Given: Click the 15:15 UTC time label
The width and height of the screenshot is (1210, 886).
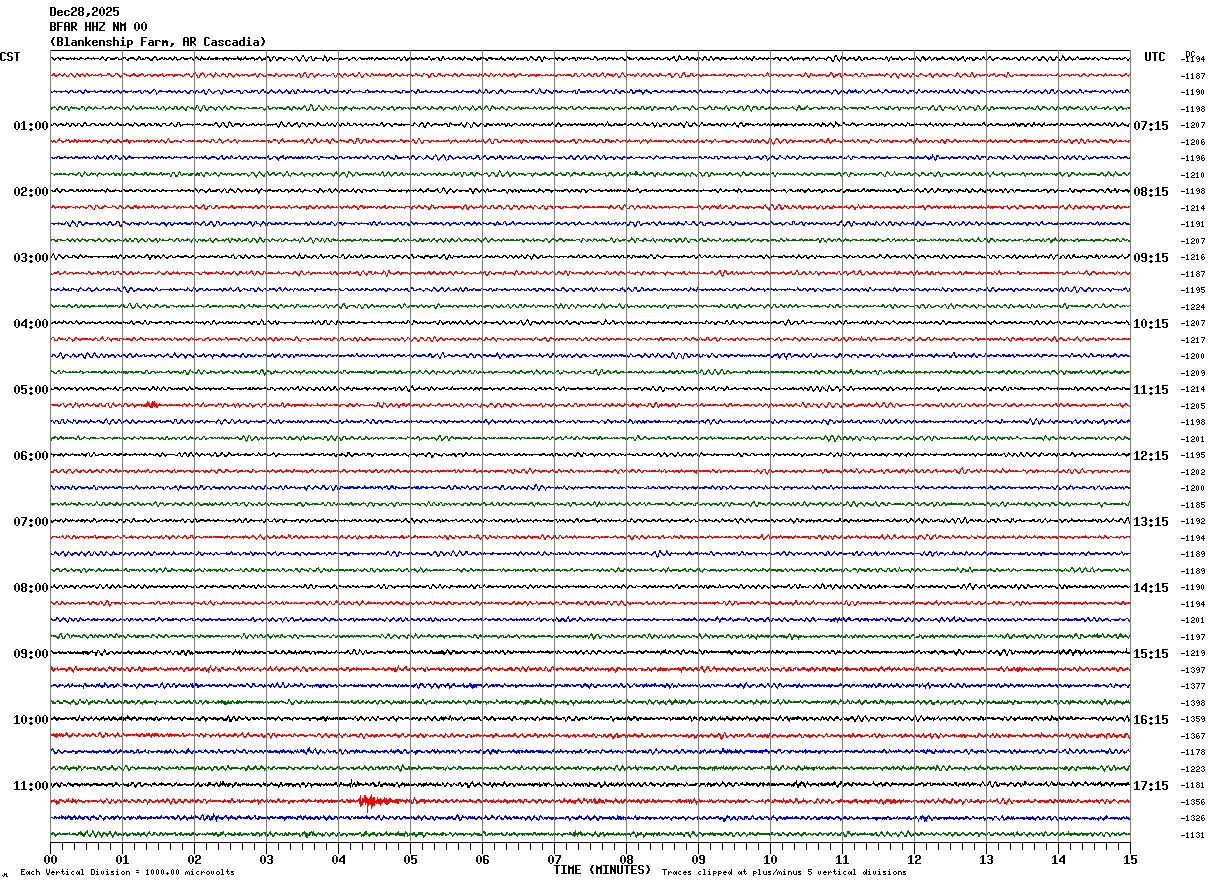Looking at the screenshot, I should 1151,654.
